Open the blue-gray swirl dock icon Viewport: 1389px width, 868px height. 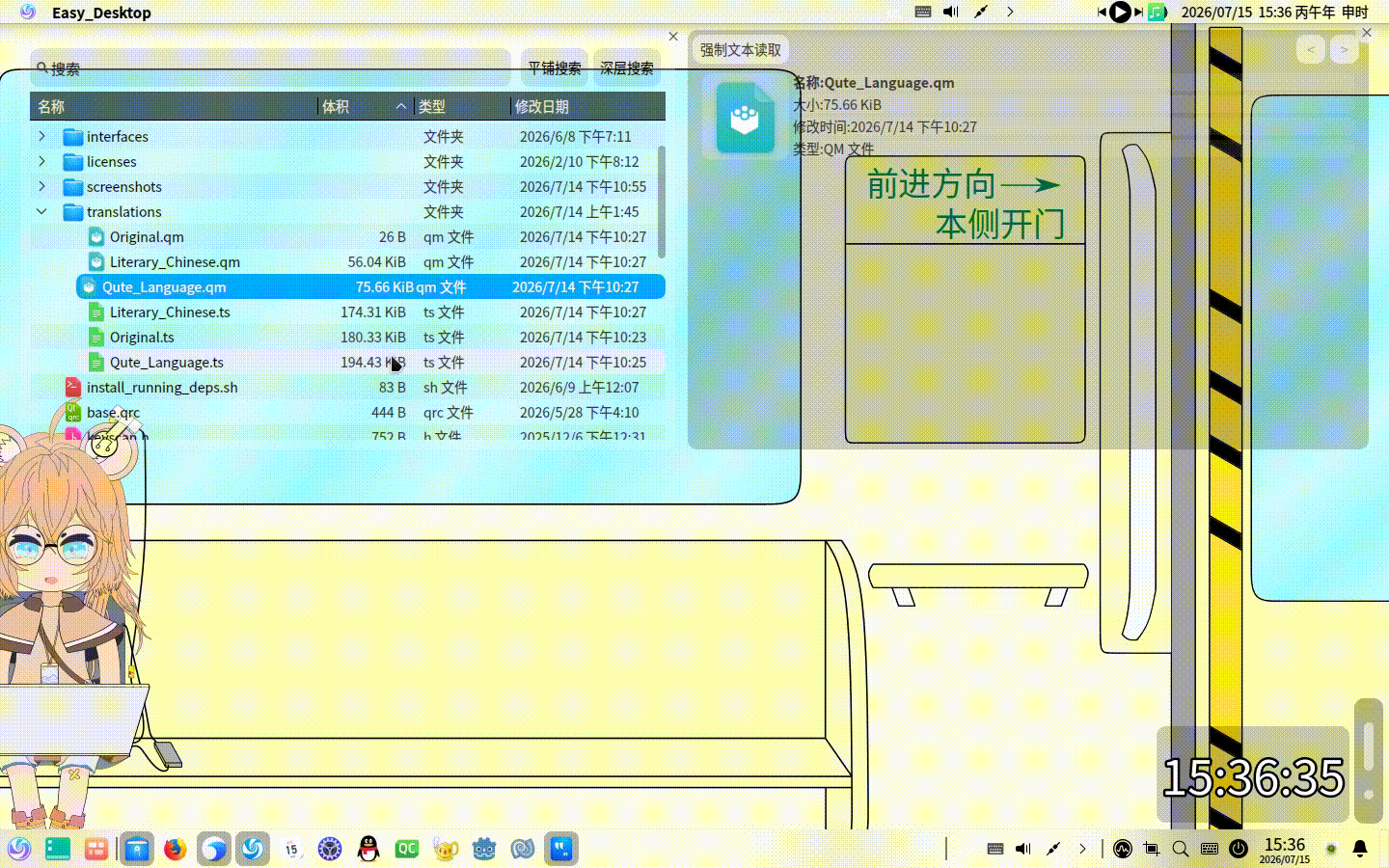coord(523,849)
